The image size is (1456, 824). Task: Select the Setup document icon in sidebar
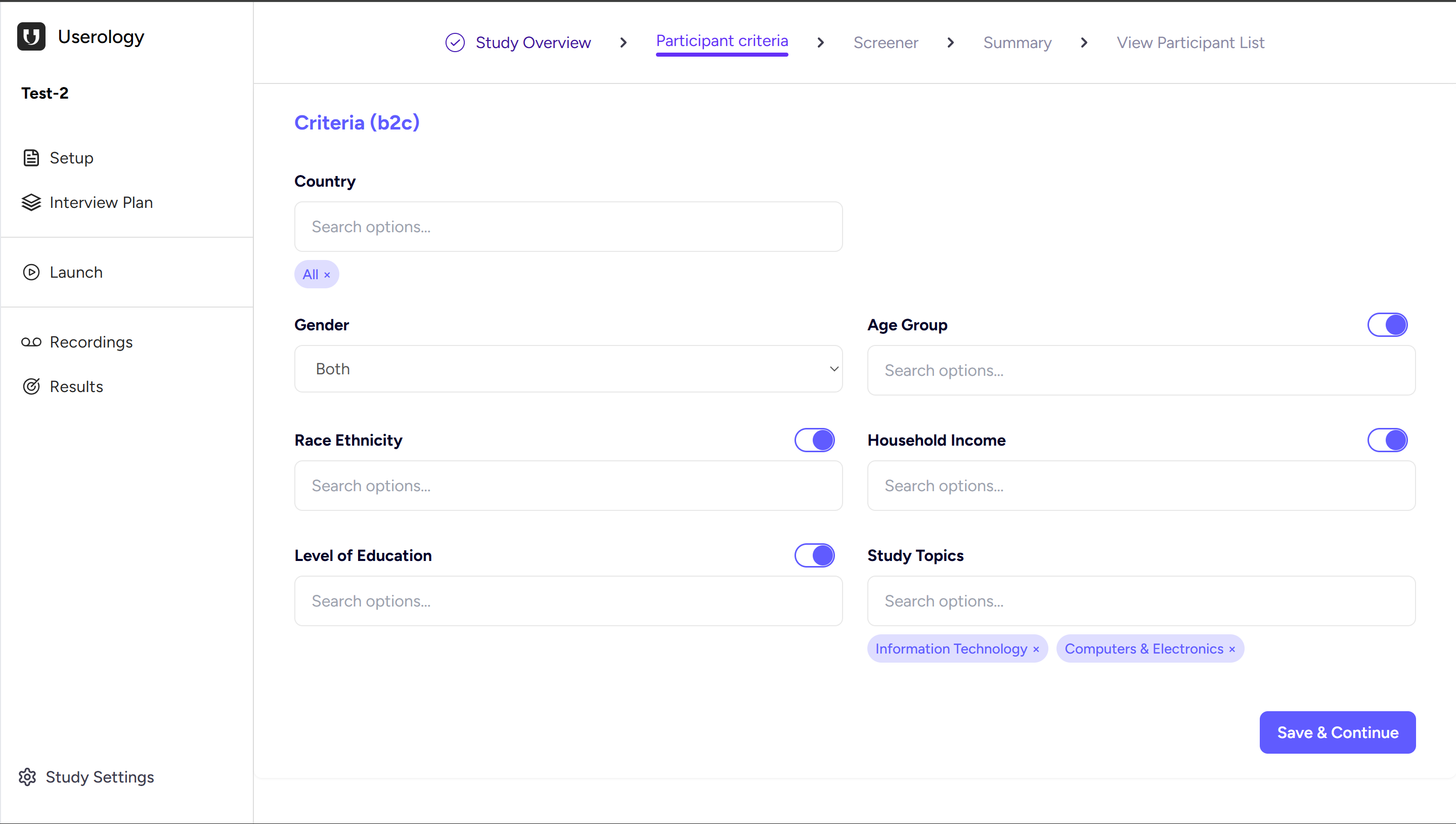tap(31, 158)
